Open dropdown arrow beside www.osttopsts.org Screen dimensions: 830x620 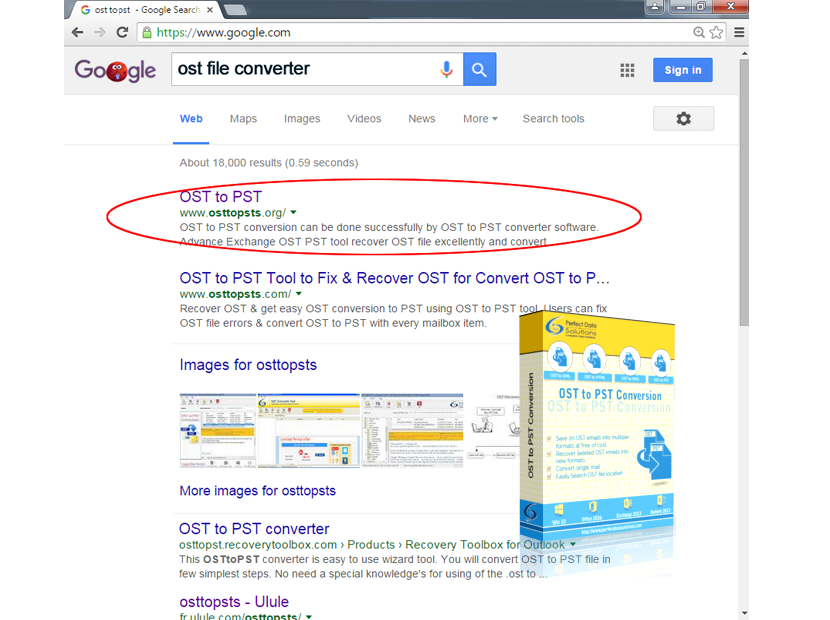[x=293, y=212]
